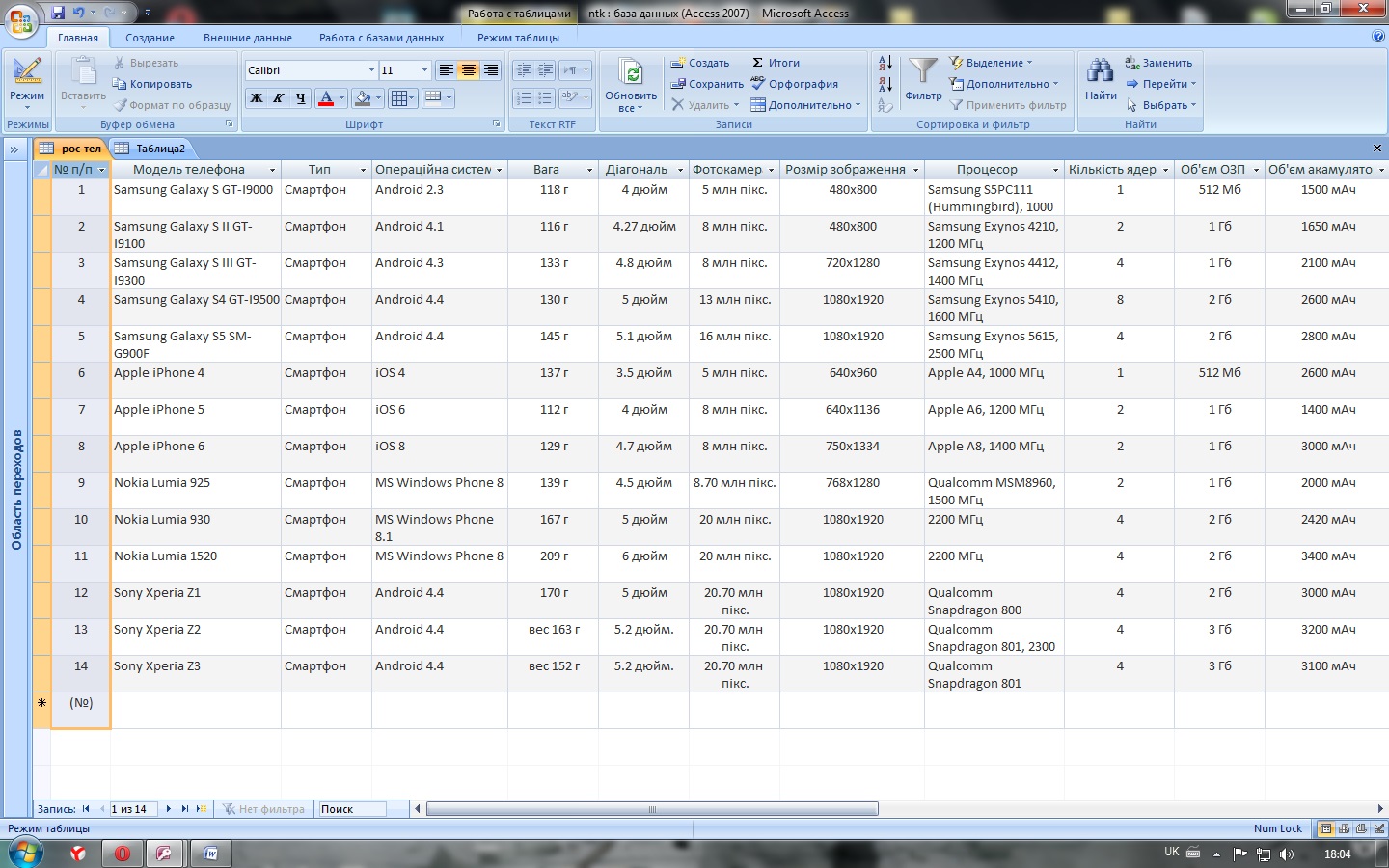Go to first record navigation button

coord(86,809)
